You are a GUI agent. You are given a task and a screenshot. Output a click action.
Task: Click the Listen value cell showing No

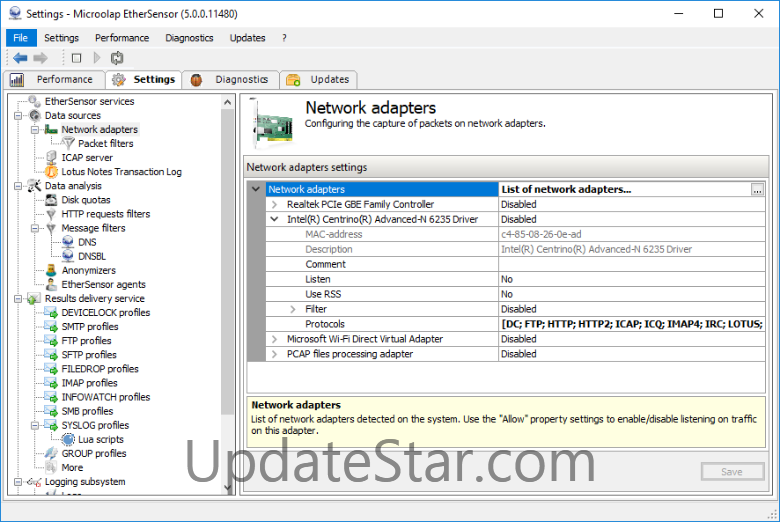(x=632, y=279)
